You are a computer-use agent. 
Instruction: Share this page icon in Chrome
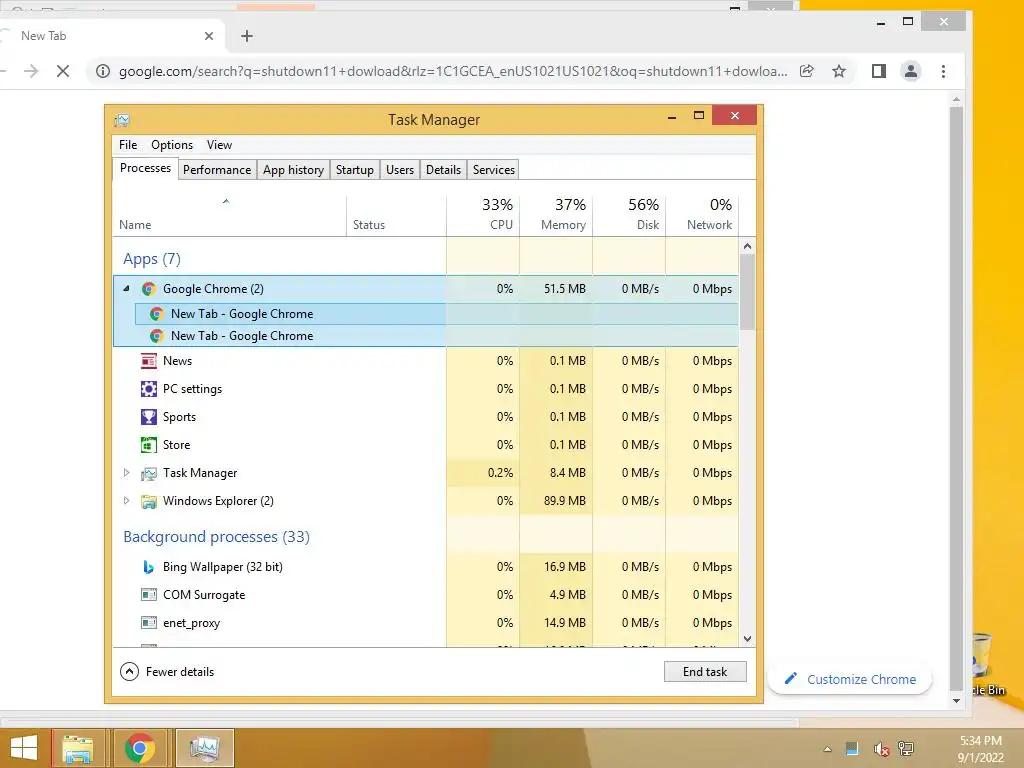[807, 71]
